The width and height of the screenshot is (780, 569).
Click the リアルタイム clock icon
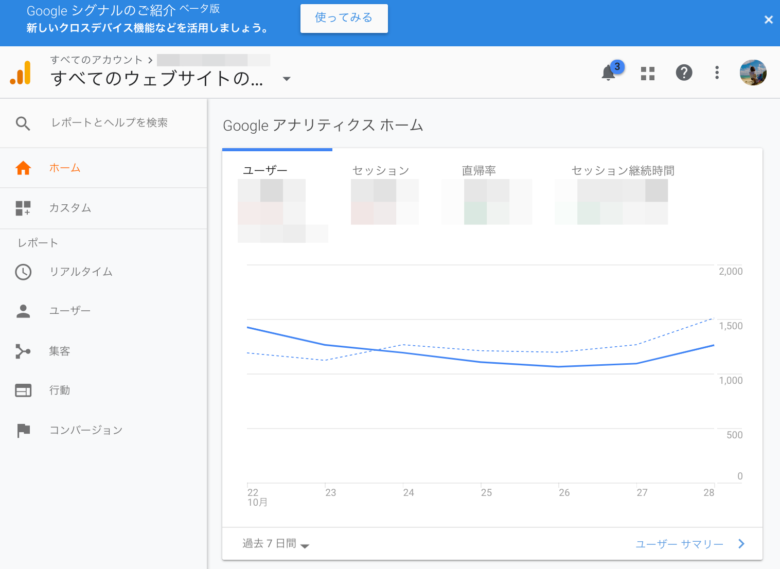(x=23, y=272)
